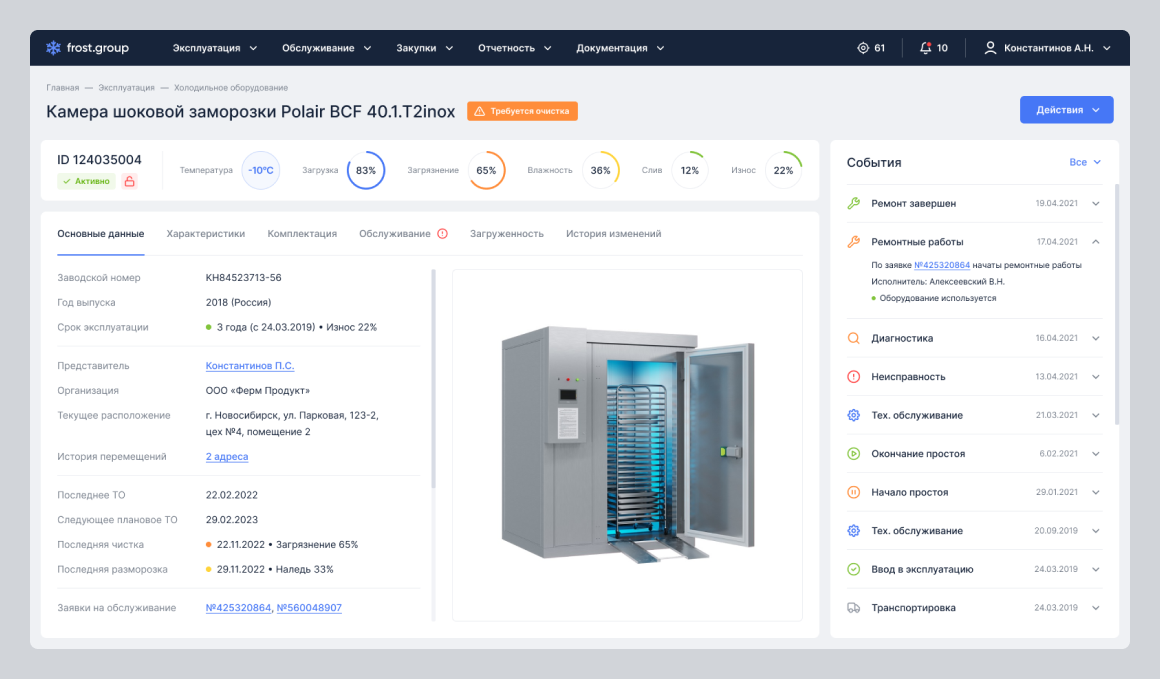Open representative link Константинов П.С.

coord(250,365)
